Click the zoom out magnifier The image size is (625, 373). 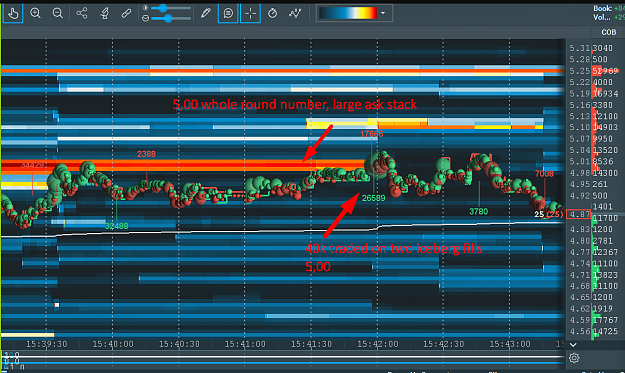click(58, 14)
